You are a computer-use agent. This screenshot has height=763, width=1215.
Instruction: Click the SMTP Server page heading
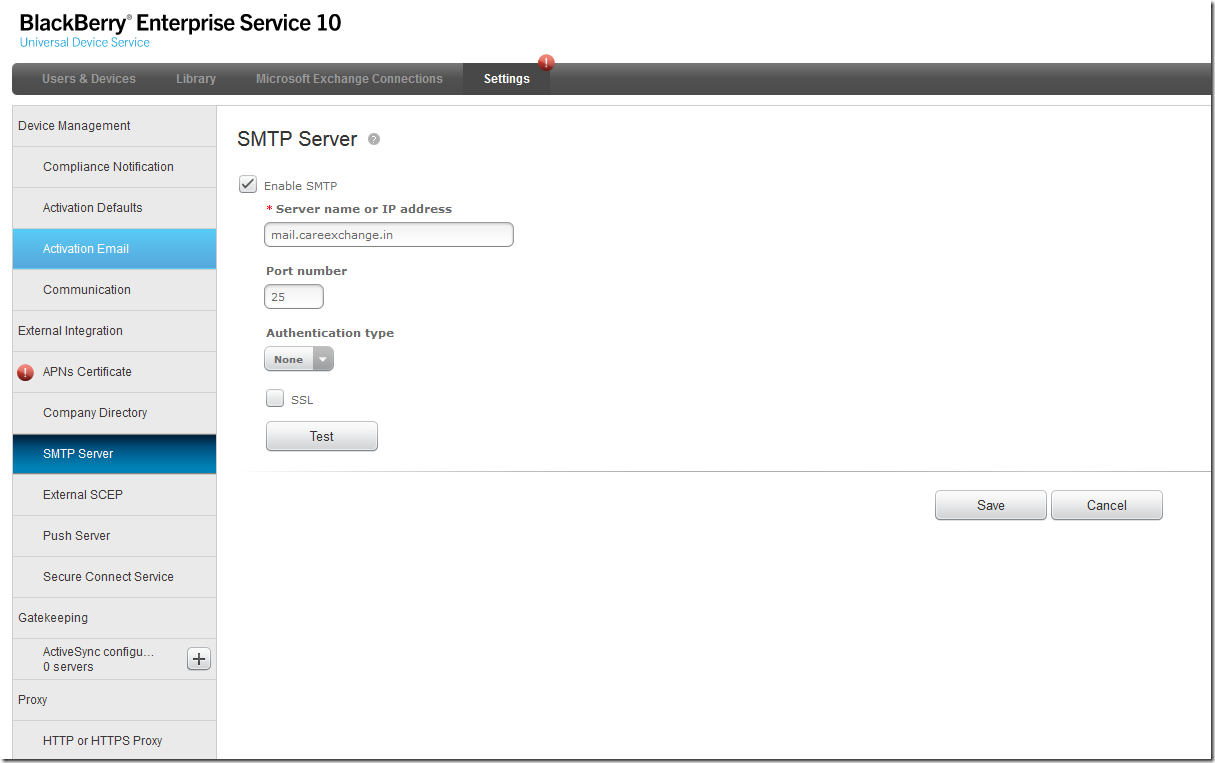point(297,139)
